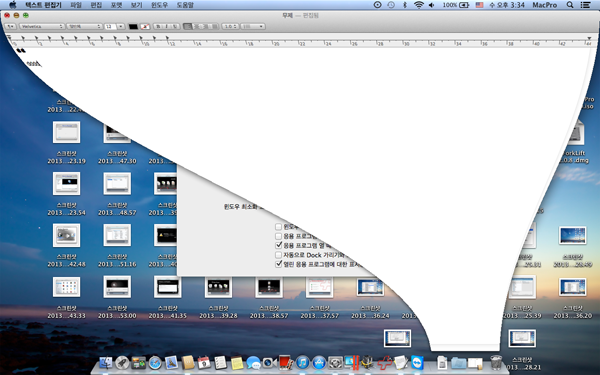The height and width of the screenshot is (375, 600).
Task: Select justified text alignment button
Action: click(214, 26)
